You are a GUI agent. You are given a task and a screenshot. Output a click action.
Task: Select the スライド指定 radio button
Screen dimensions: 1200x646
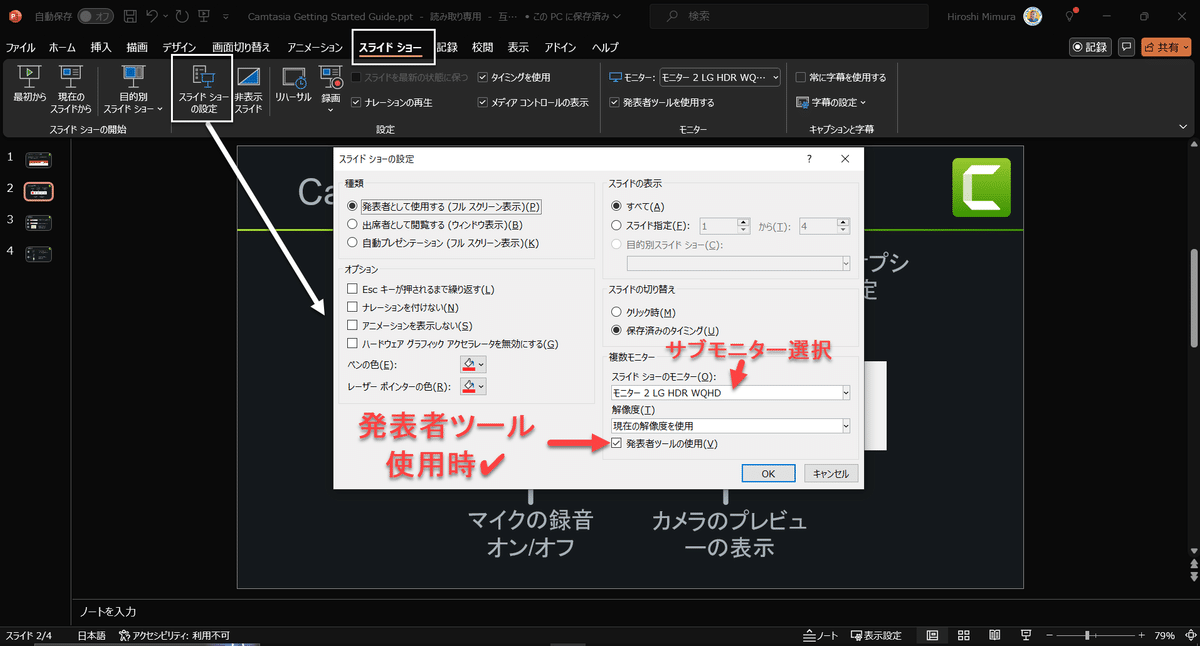tap(617, 226)
